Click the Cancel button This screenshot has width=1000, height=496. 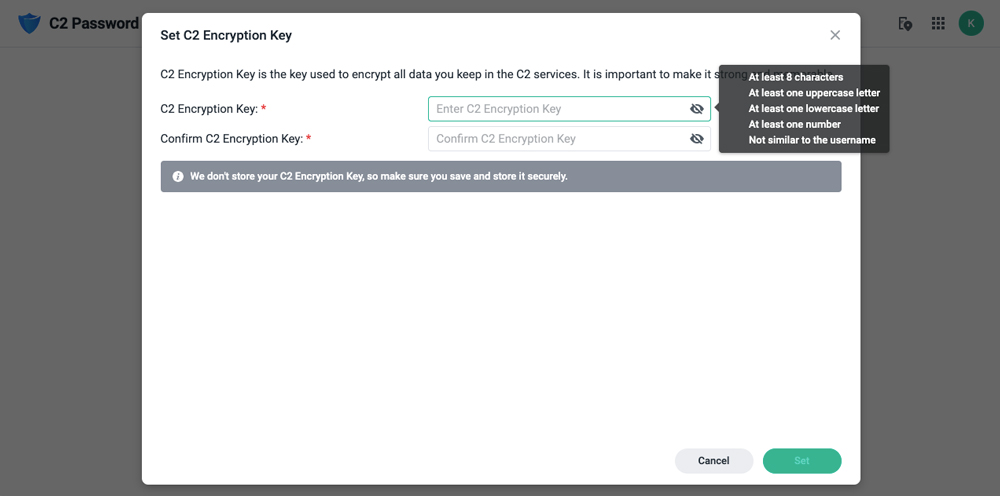click(x=714, y=460)
